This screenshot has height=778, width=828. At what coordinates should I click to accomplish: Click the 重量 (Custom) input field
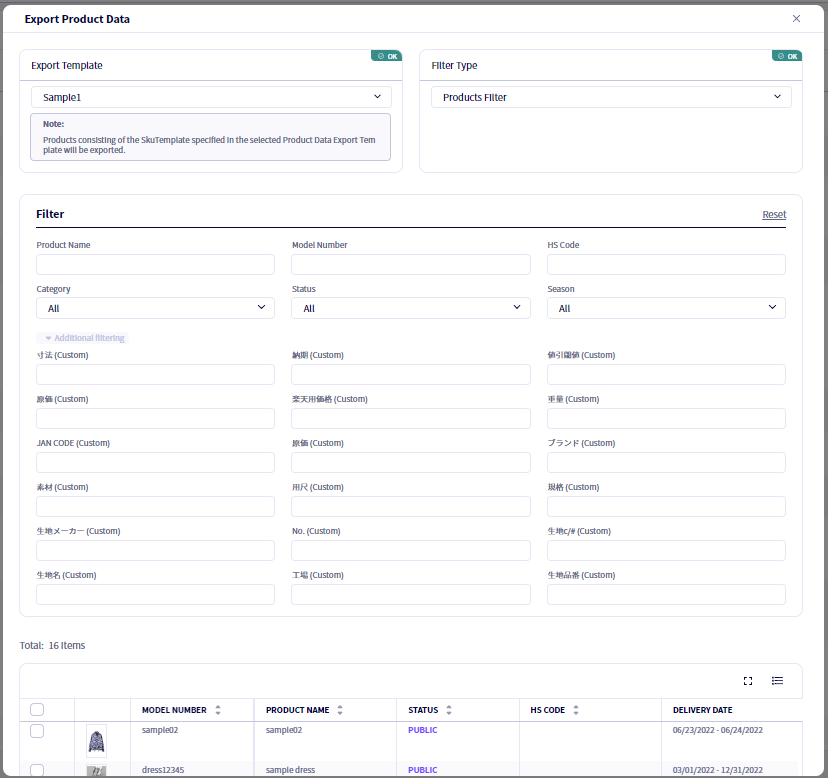coord(666,418)
